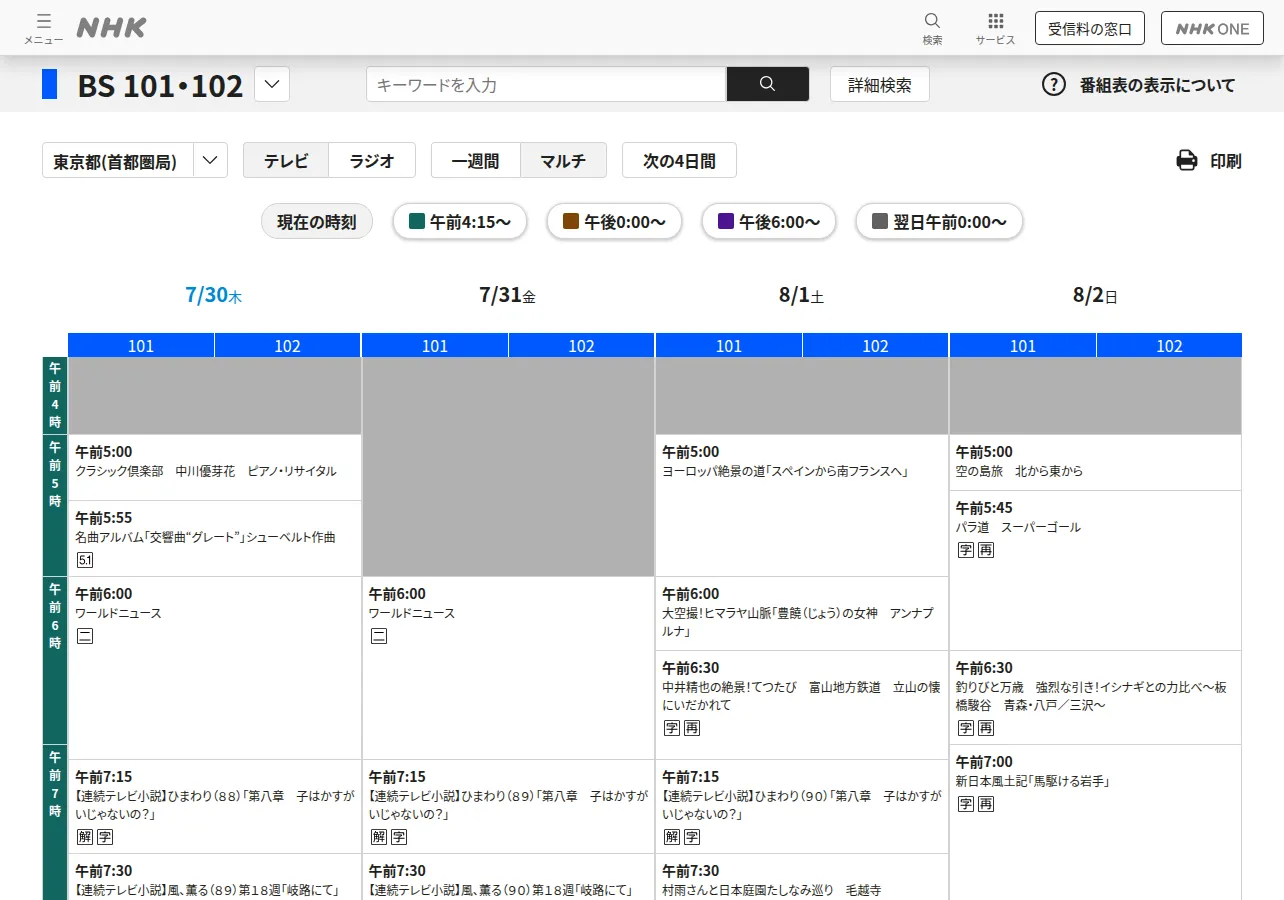Open the 東京都(首都圏局) region dropdown
Viewport: 1284px width, 900px height.
coord(135,160)
